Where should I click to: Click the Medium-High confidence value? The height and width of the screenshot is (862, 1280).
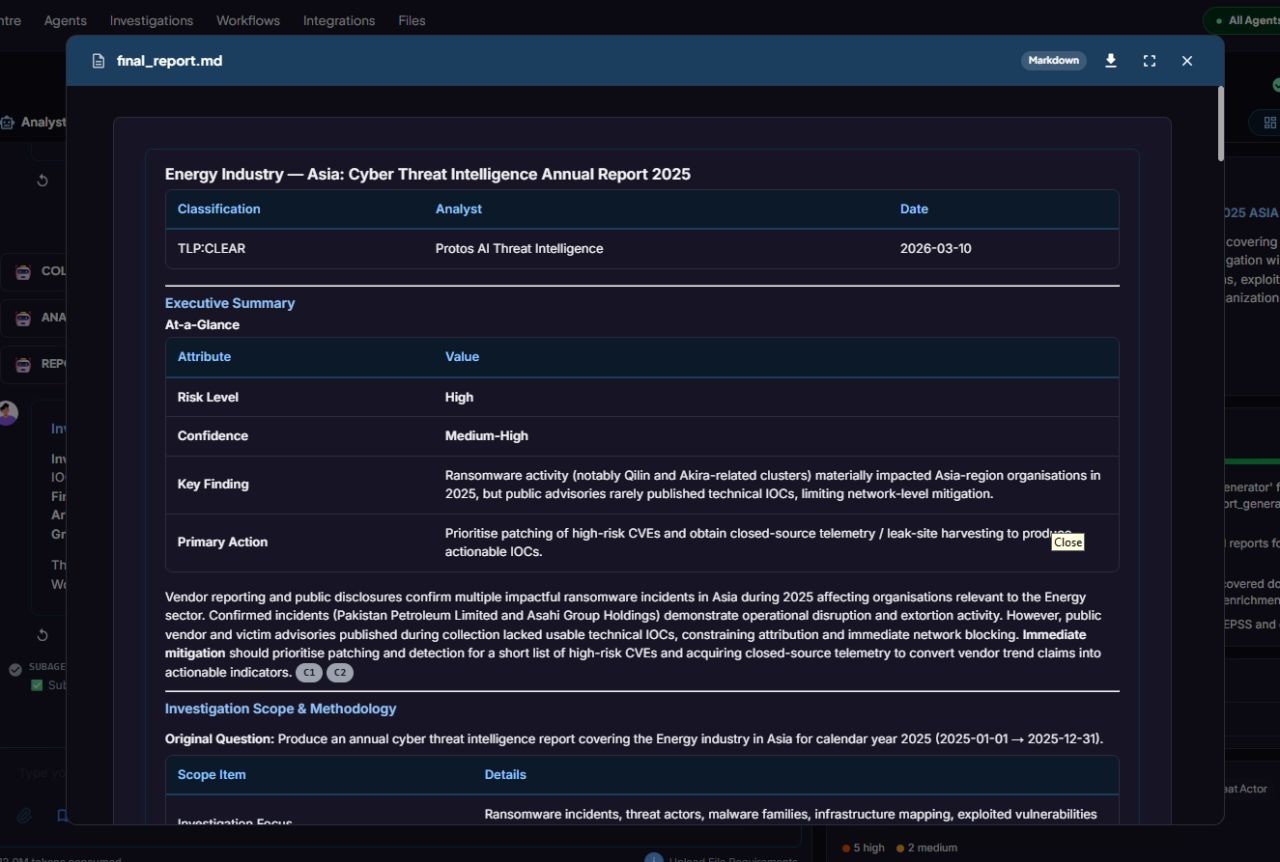click(486, 436)
